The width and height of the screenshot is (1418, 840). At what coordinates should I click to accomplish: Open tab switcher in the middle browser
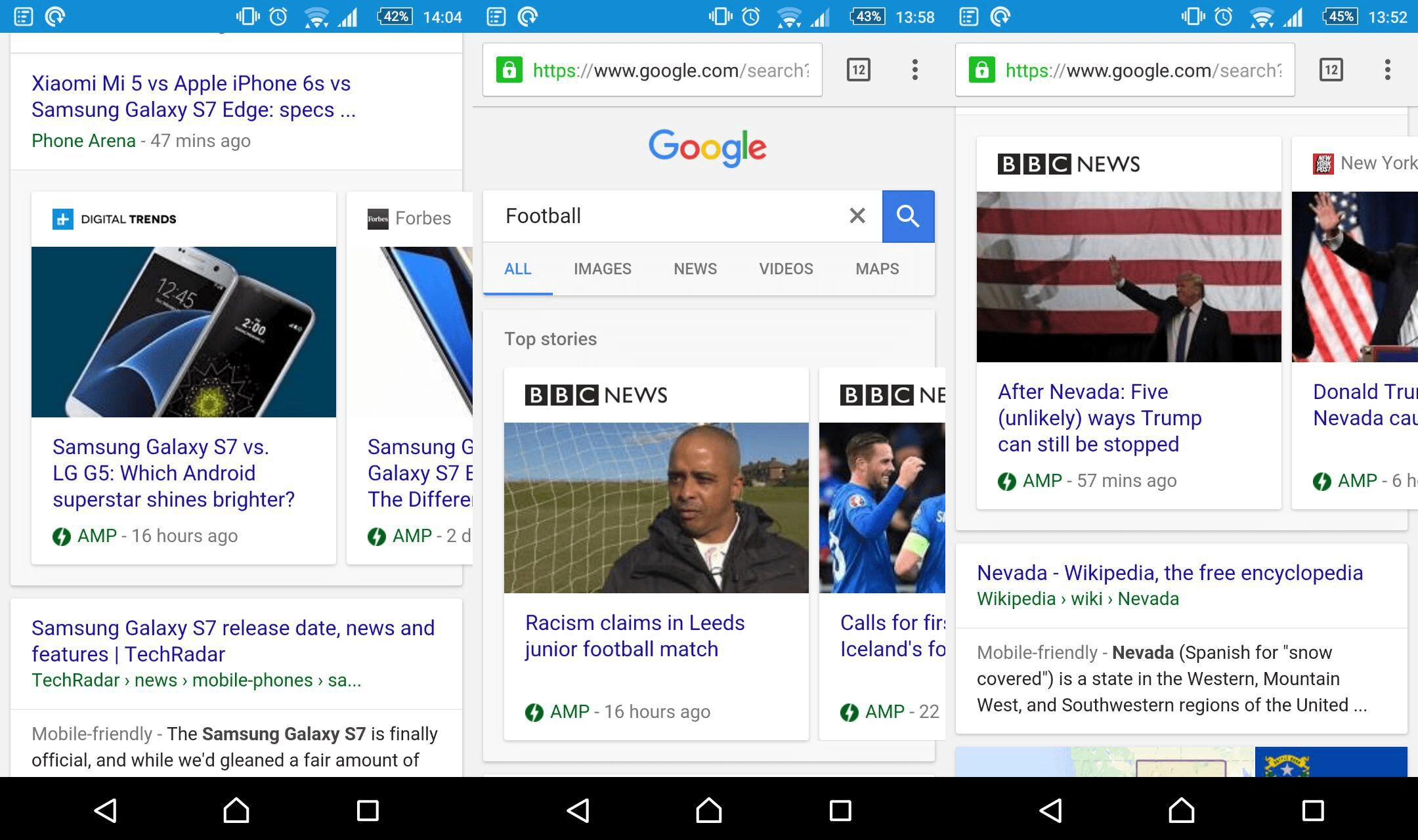pyautogui.click(x=859, y=70)
